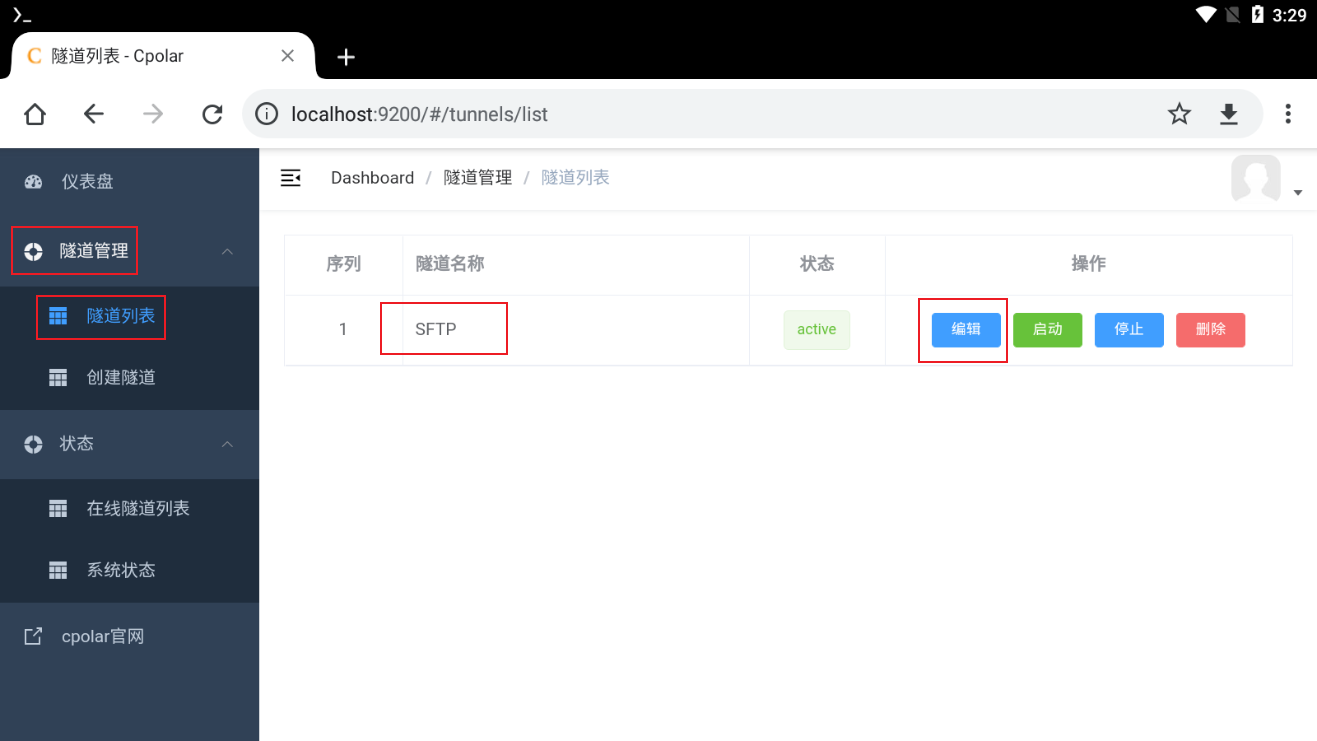Click the 状态 column header
Image resolution: width=1317 pixels, height=741 pixels.
point(817,264)
